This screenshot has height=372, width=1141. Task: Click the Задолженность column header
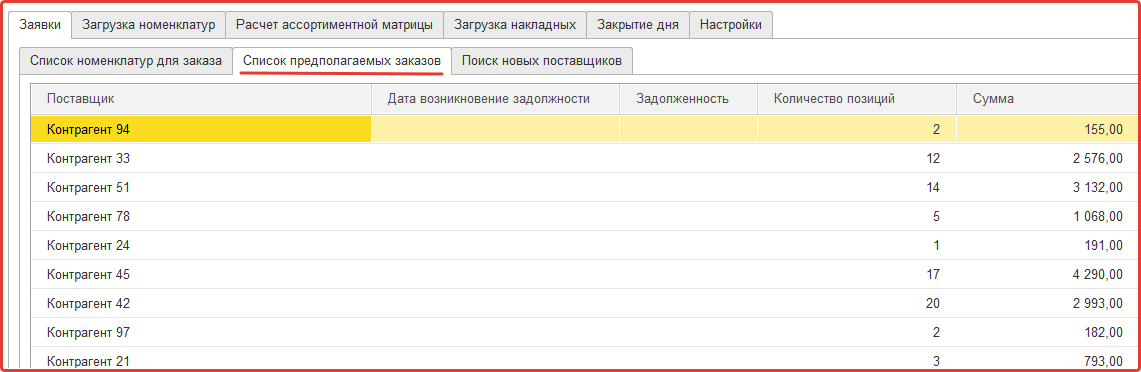[x=688, y=99]
